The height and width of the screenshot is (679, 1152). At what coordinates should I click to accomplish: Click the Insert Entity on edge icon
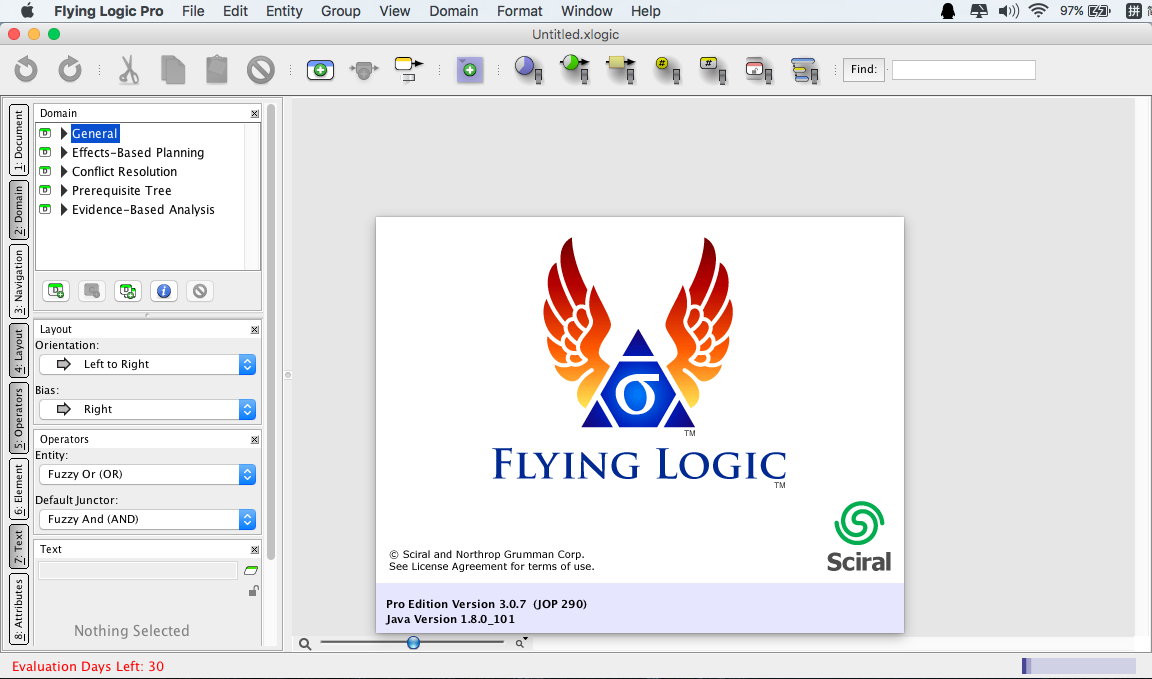click(x=364, y=71)
